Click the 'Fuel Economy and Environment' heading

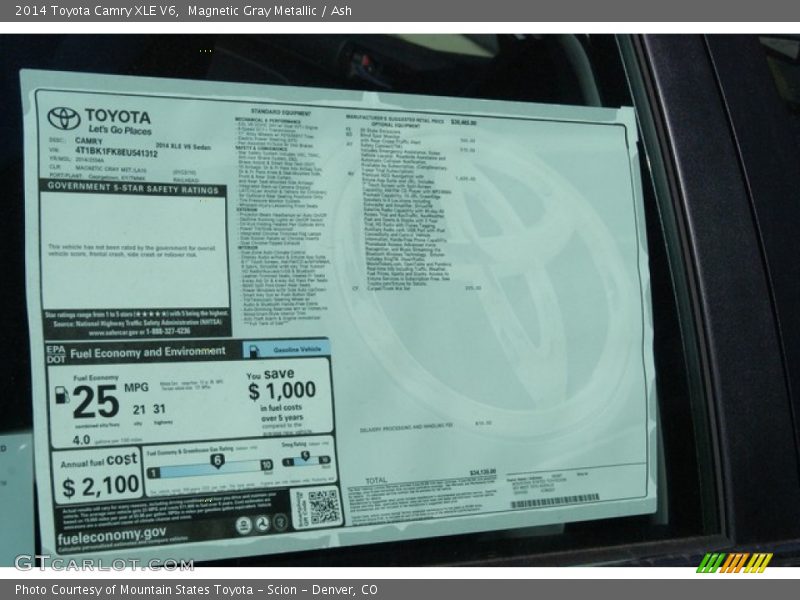pos(147,352)
